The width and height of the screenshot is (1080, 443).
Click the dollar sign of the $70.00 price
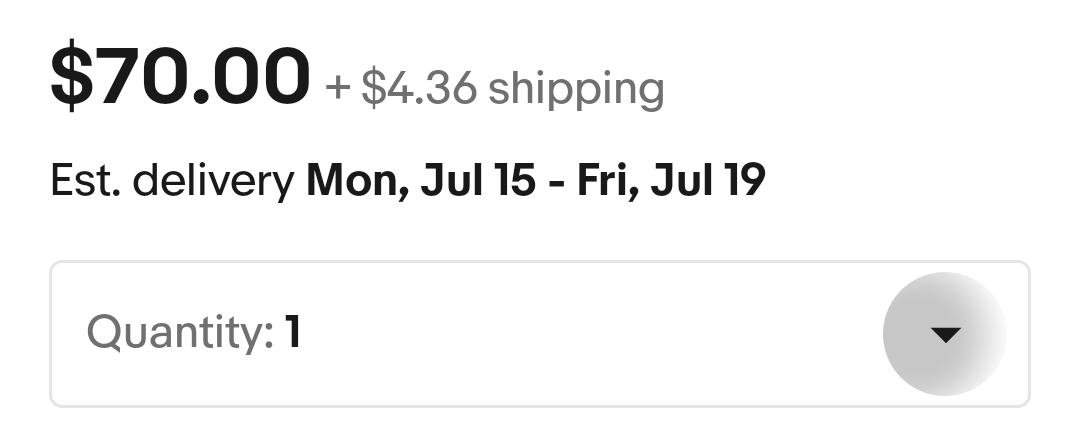pos(70,78)
